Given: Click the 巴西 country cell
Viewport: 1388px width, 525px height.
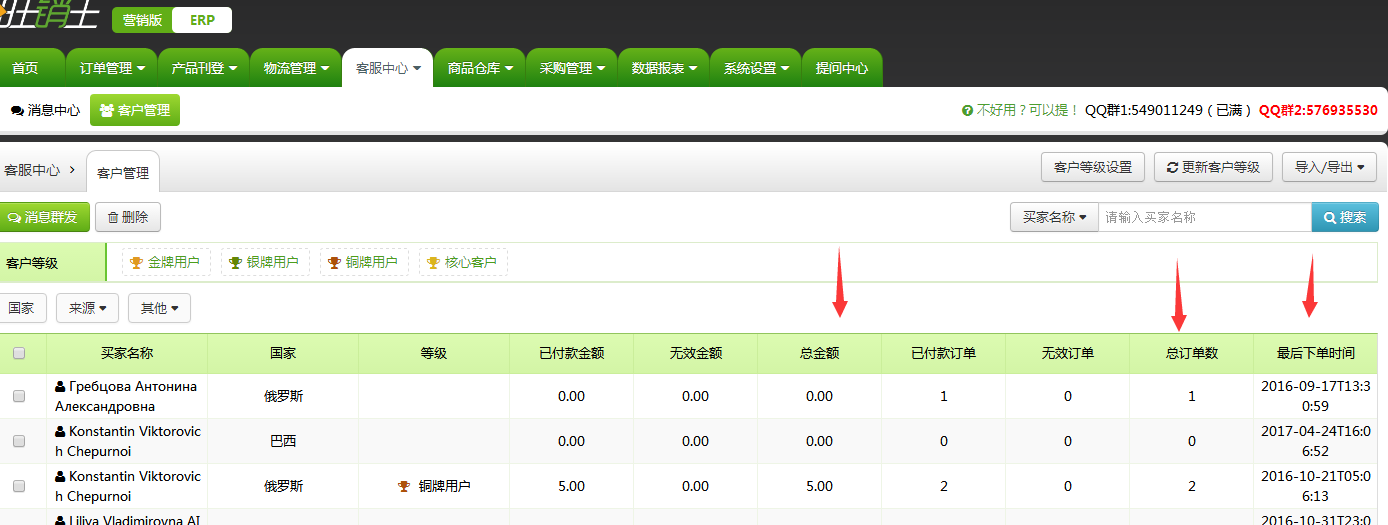Looking at the screenshot, I should click(283, 441).
